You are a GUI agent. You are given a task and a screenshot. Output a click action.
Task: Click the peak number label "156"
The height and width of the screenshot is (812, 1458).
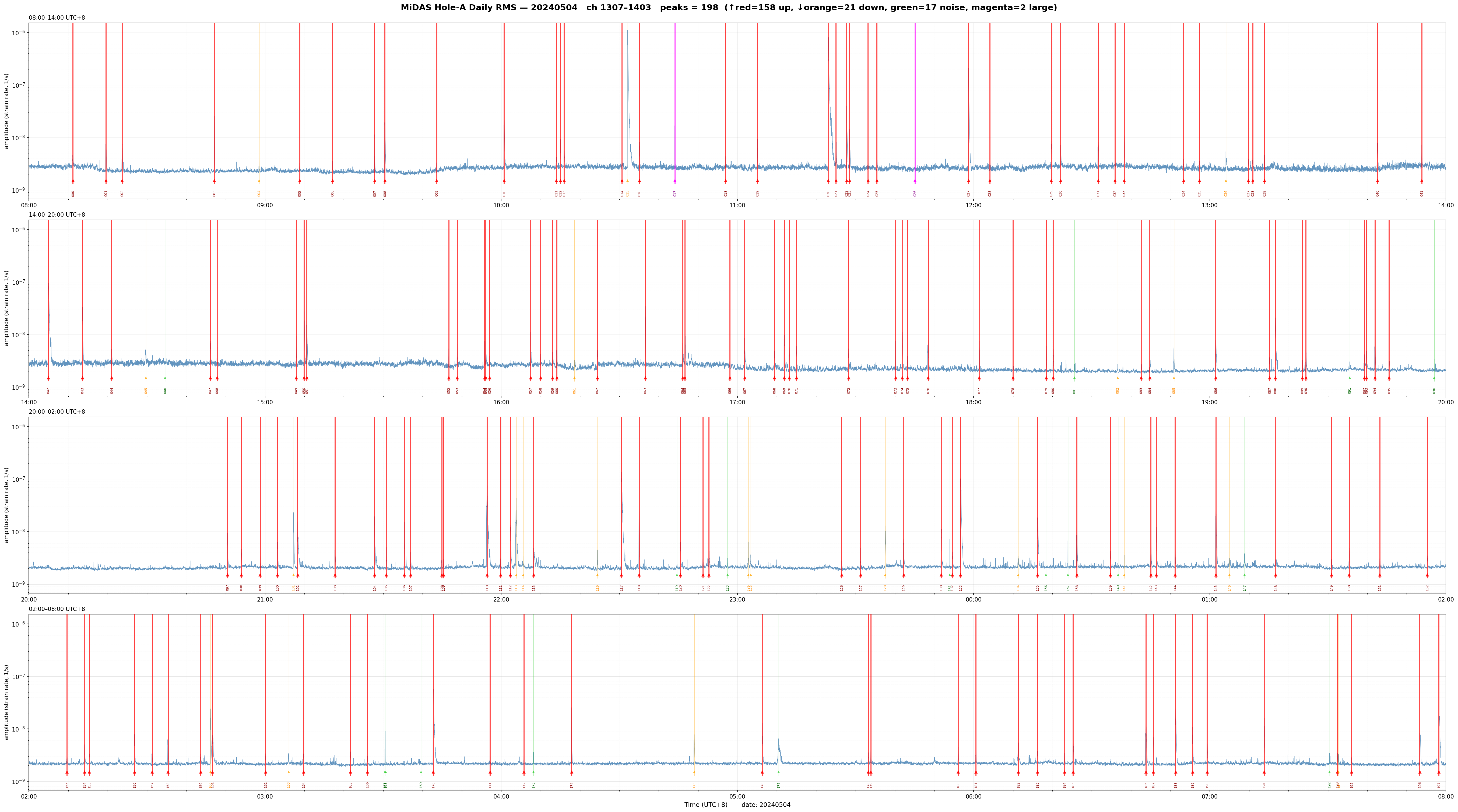135,785
